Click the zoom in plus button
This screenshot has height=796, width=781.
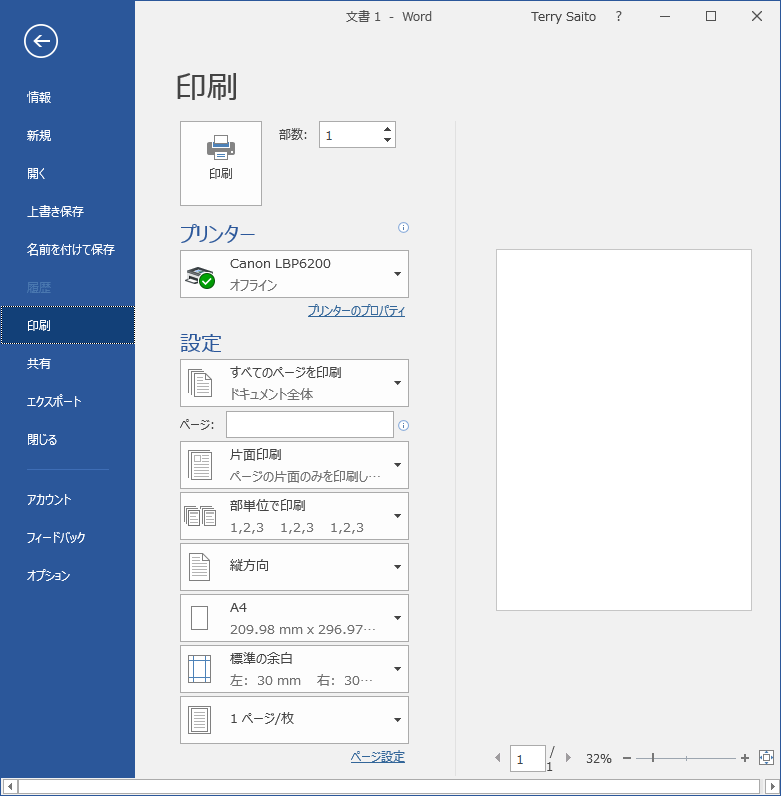[744, 758]
